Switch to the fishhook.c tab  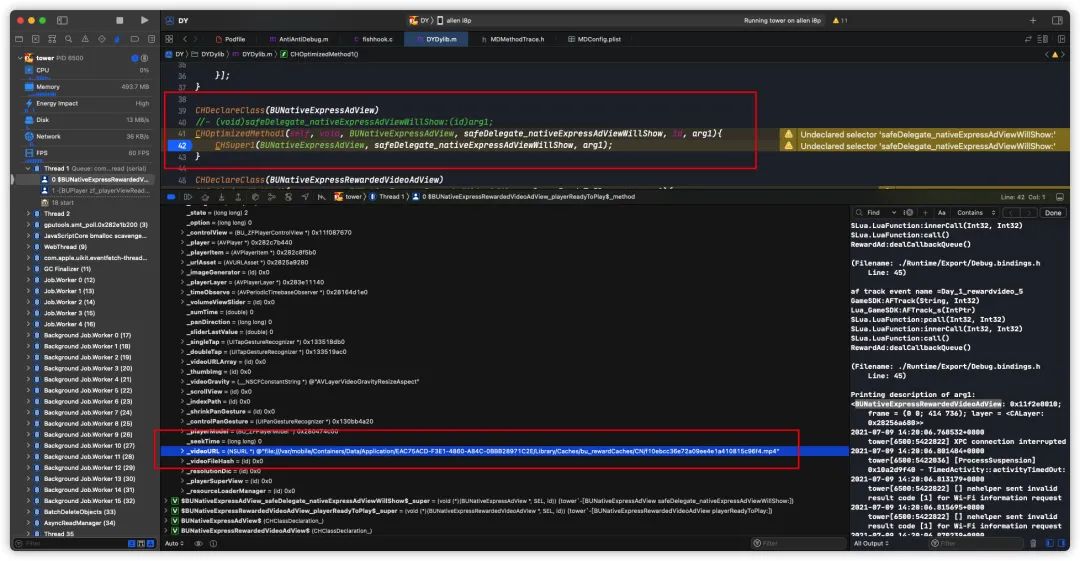pos(373,39)
